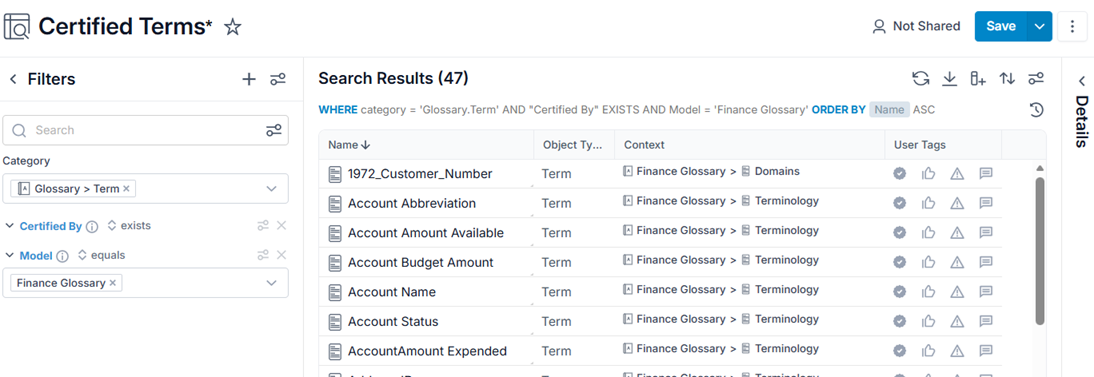The height and width of the screenshot is (377, 1094).
Task: Click the results vertical scrollbar thumb
Action: pyautogui.click(x=1040, y=251)
